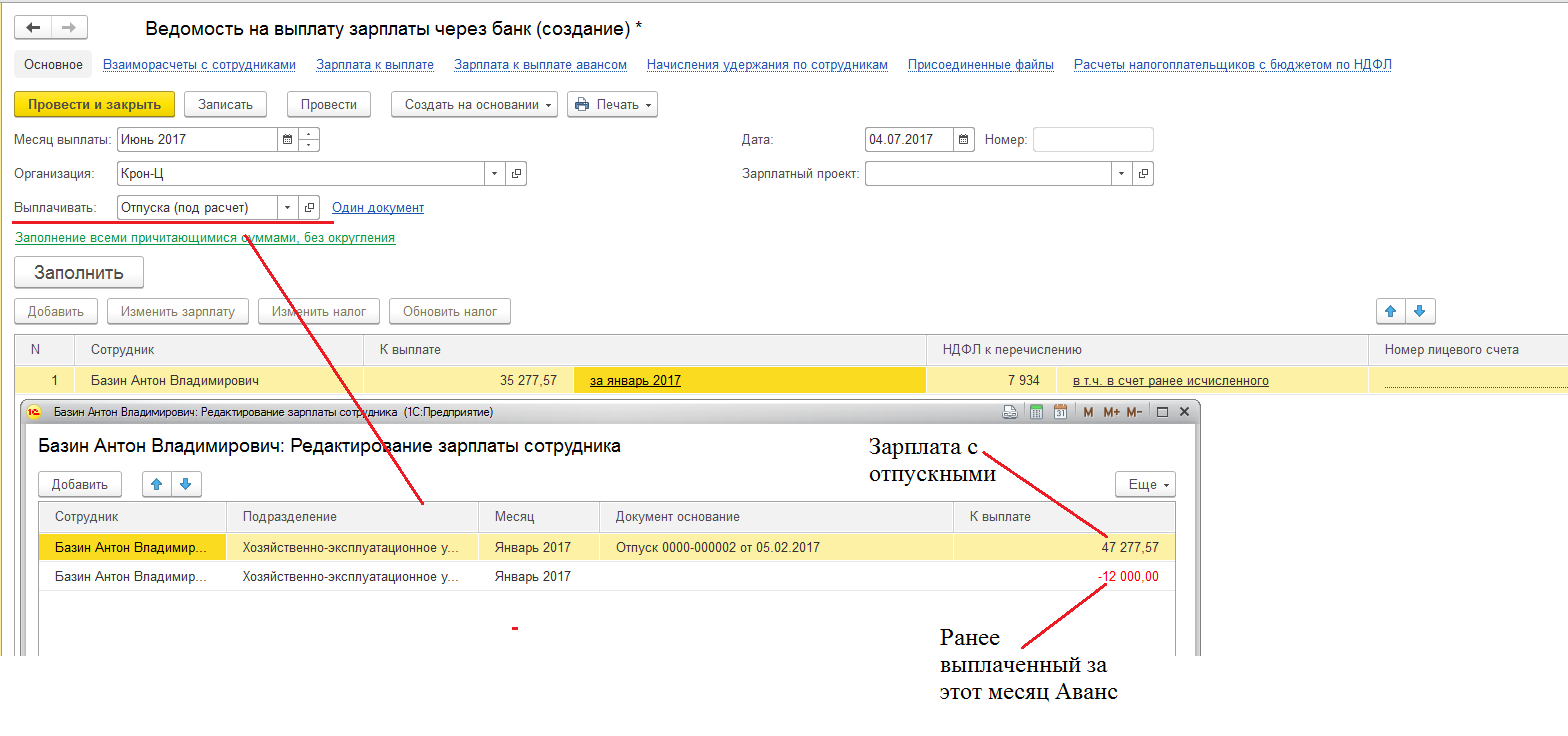Move main table row down
This screenshot has width=1568, height=736.
click(1419, 312)
